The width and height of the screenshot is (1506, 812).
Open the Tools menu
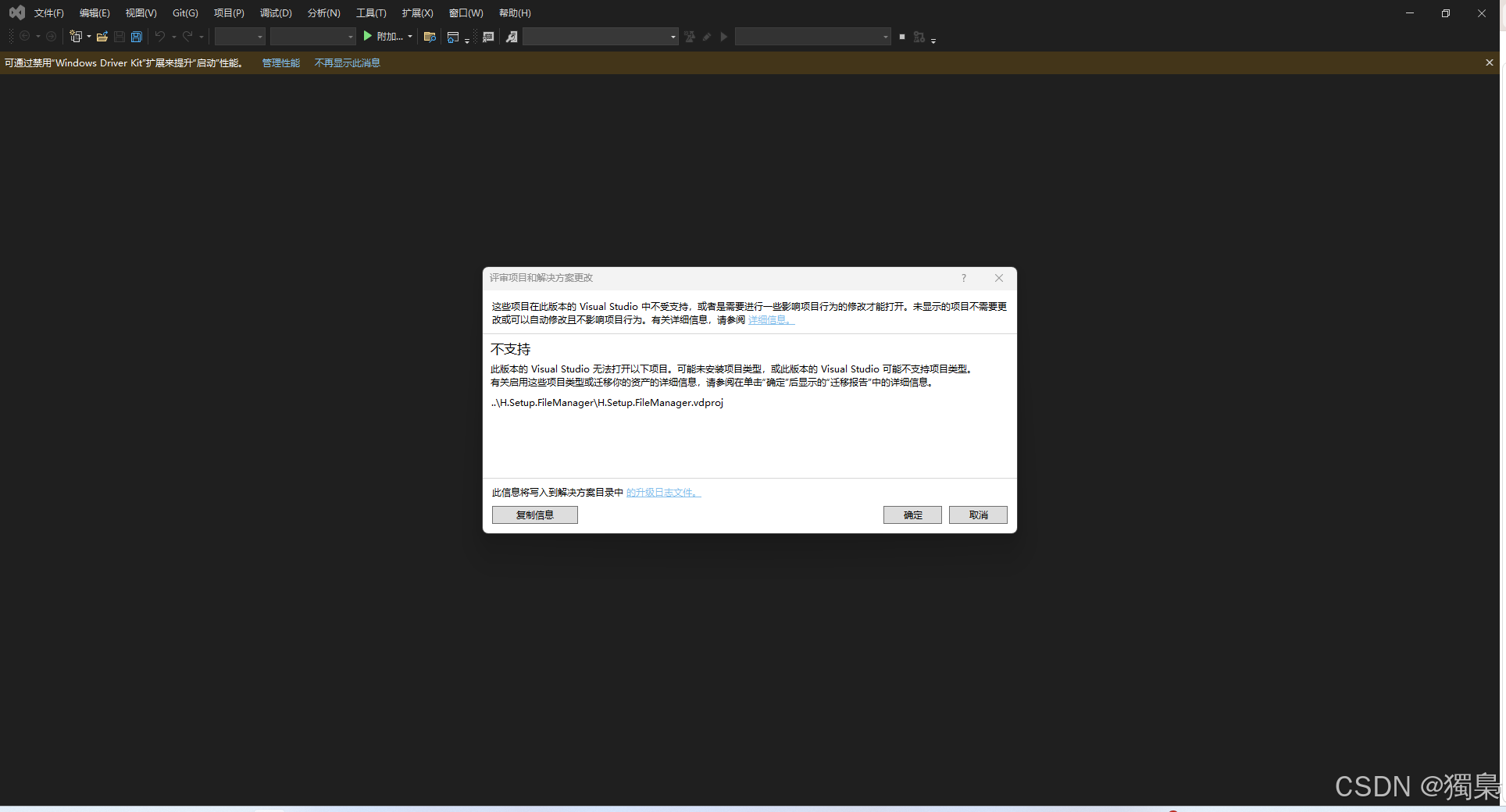pos(371,12)
